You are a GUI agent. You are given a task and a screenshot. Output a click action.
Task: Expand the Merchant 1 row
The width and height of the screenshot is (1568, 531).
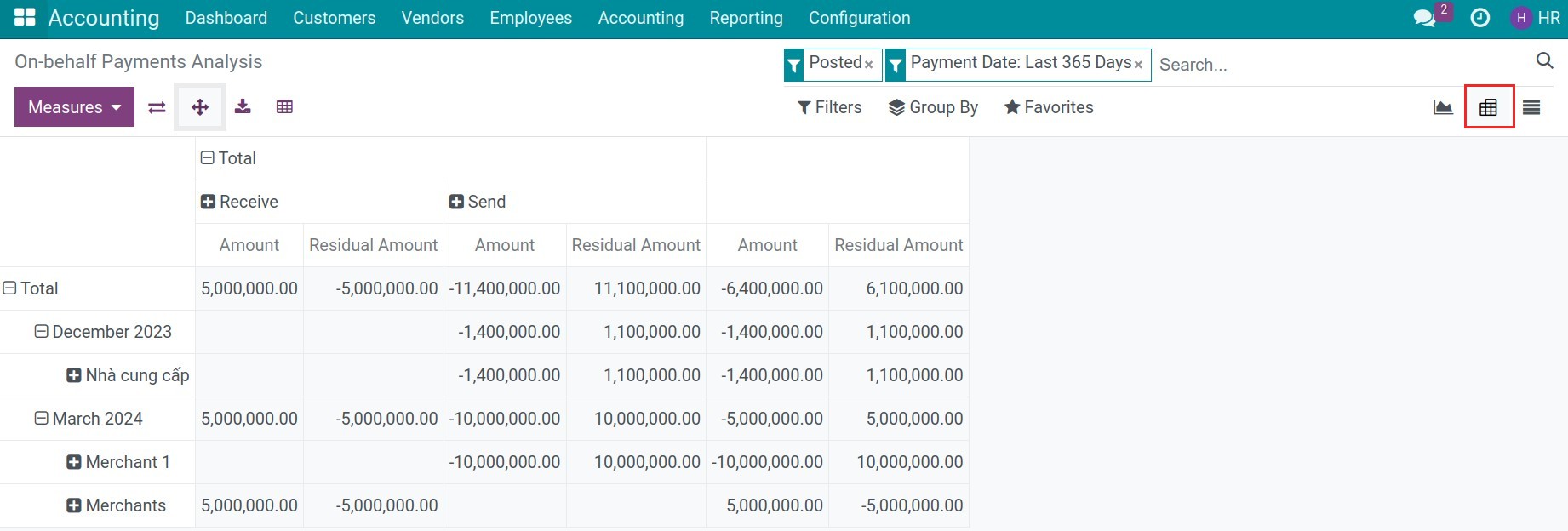click(x=118, y=462)
